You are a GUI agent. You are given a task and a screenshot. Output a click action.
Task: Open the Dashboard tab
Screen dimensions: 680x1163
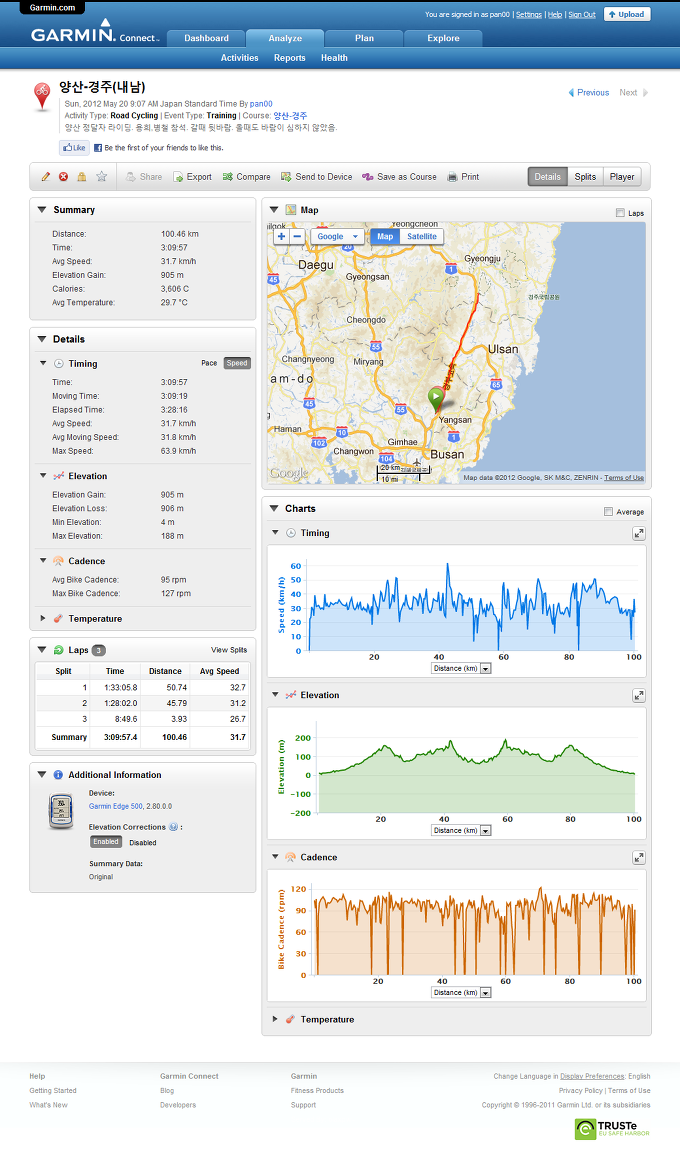206,39
